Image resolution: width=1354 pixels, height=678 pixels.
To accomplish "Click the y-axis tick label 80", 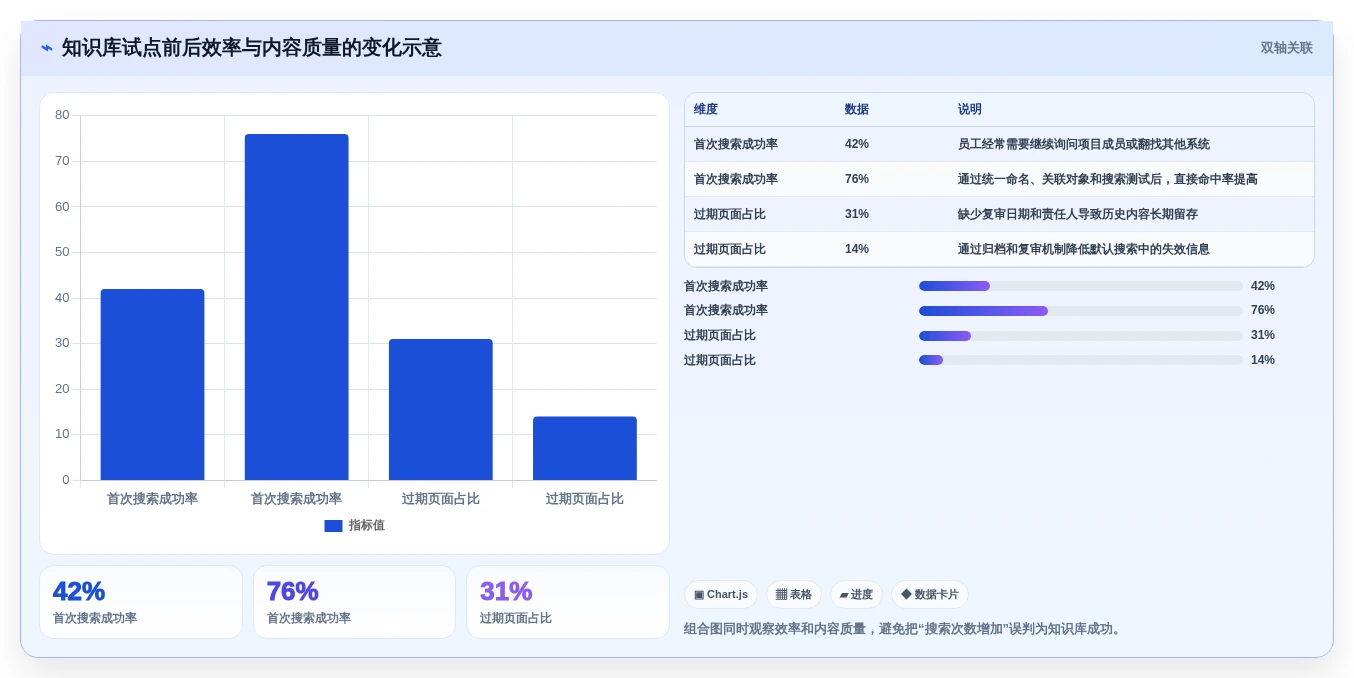I will click(62, 115).
